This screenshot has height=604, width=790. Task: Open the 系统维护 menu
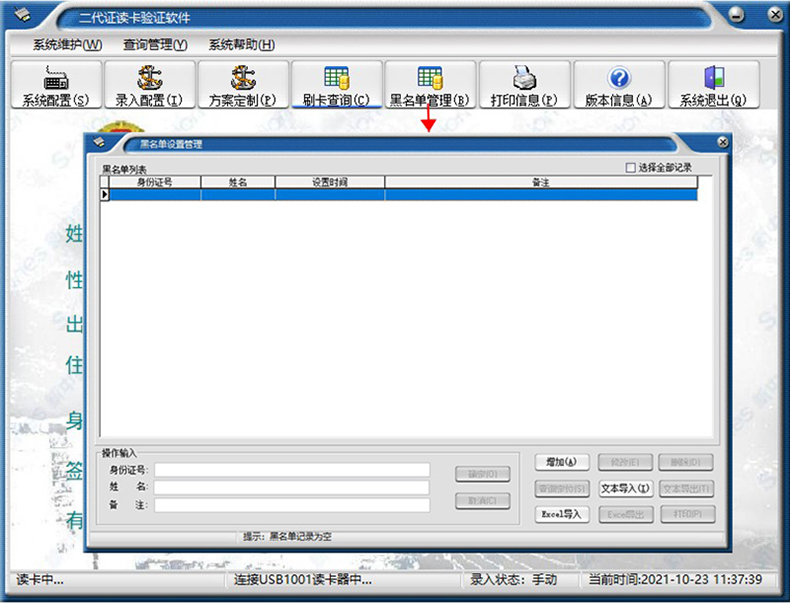pyautogui.click(x=67, y=45)
